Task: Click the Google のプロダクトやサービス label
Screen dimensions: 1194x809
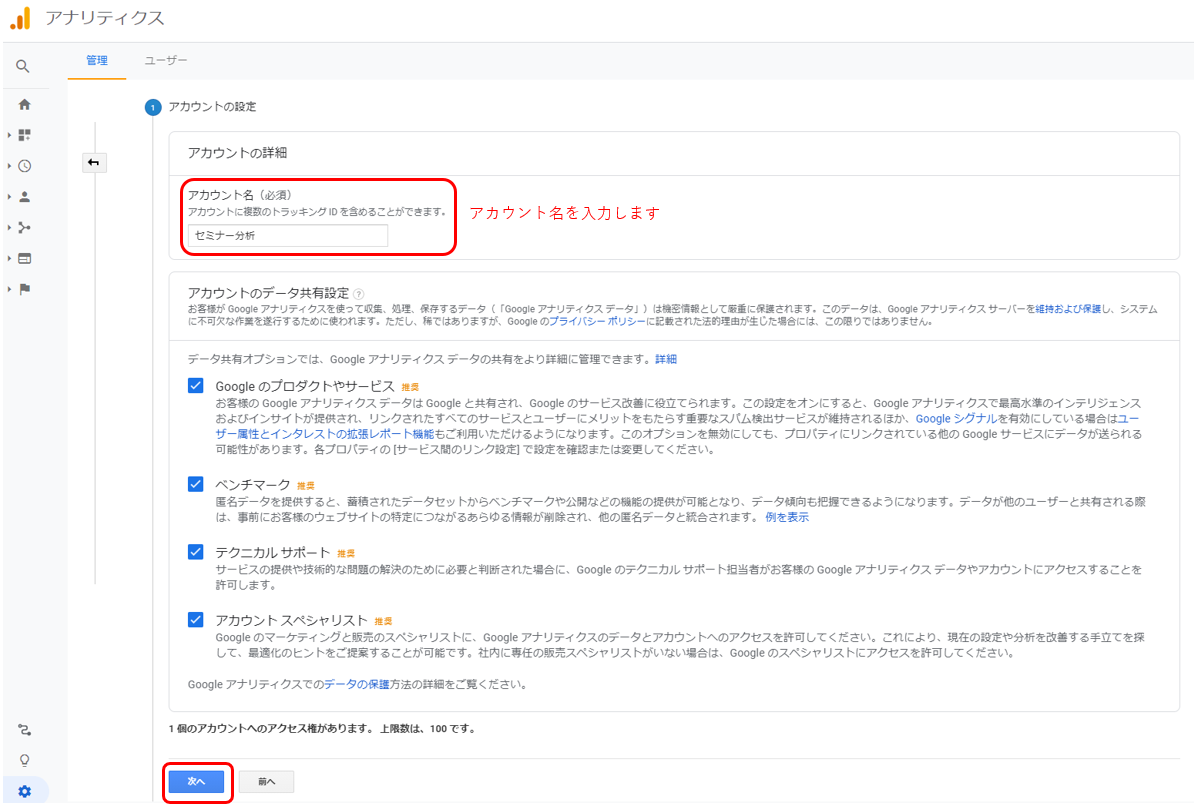Action: click(x=305, y=386)
